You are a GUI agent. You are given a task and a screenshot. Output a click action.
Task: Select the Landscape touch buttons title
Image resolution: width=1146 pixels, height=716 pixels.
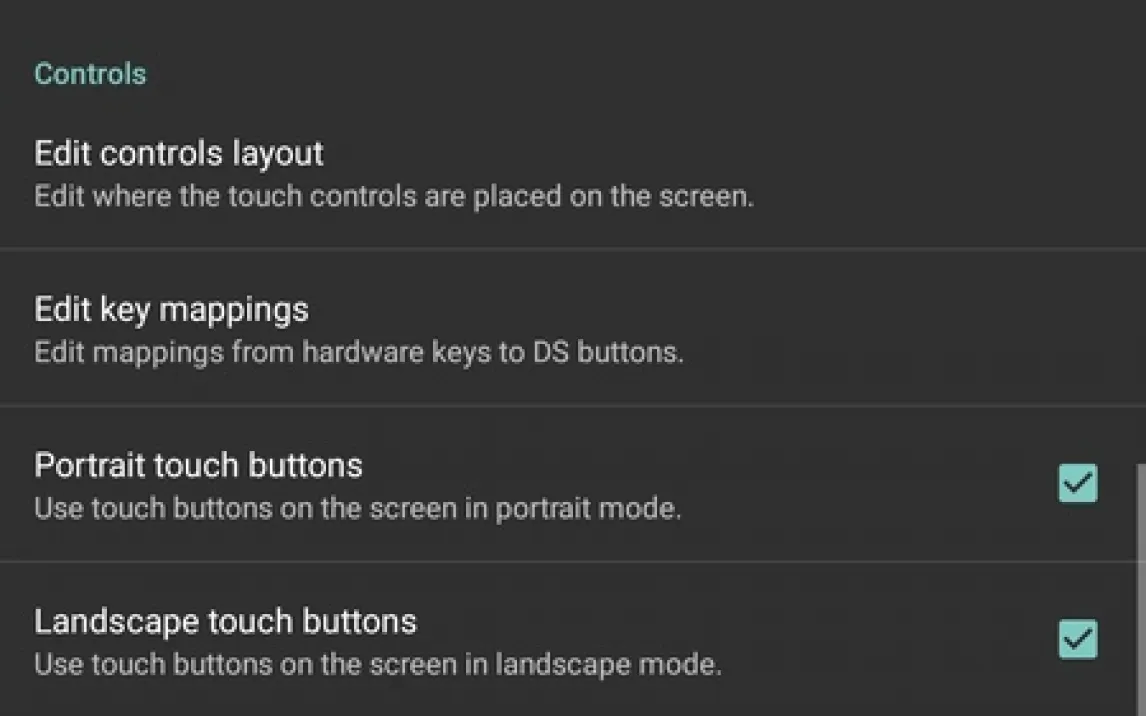click(x=225, y=622)
